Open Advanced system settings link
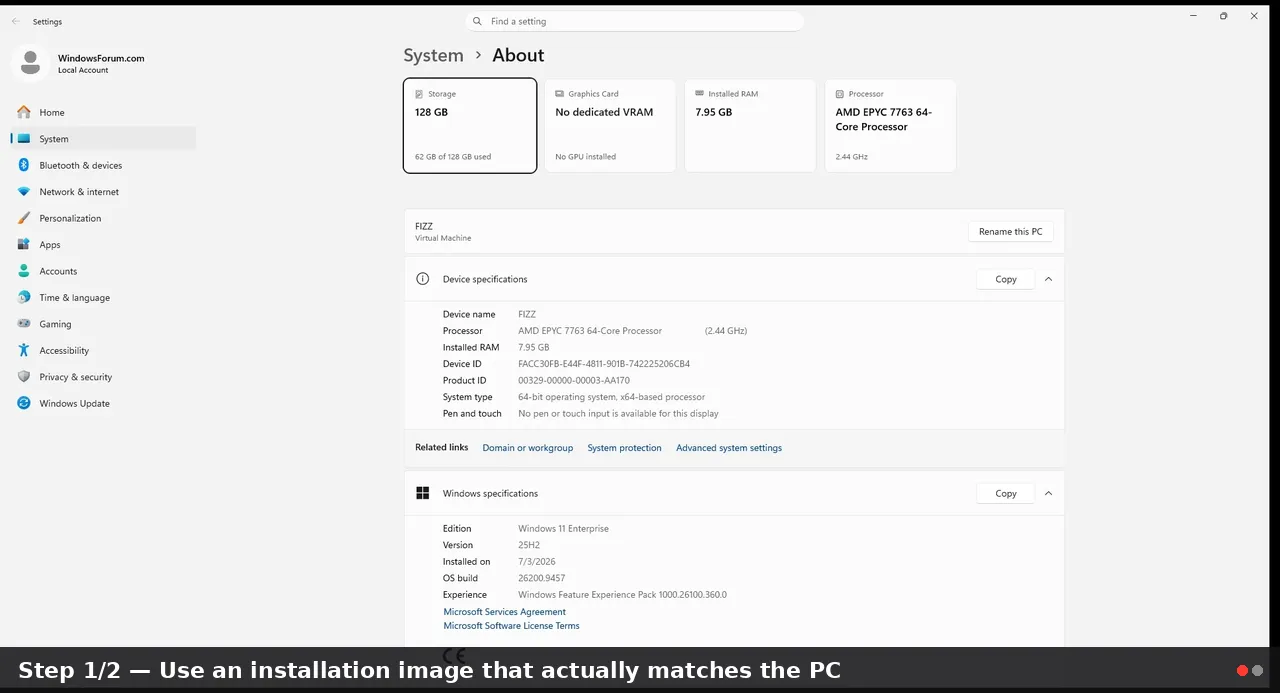 pyautogui.click(x=729, y=448)
